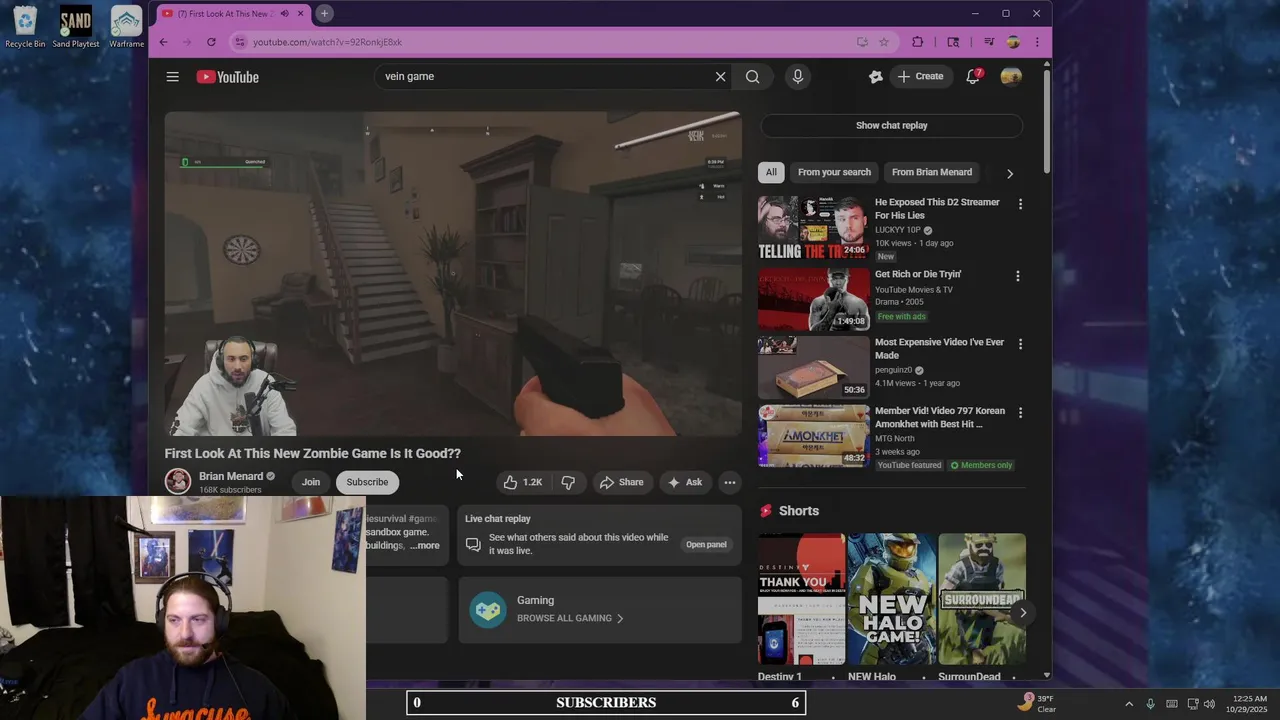
Task: Open the notifications bell
Action: (973, 76)
